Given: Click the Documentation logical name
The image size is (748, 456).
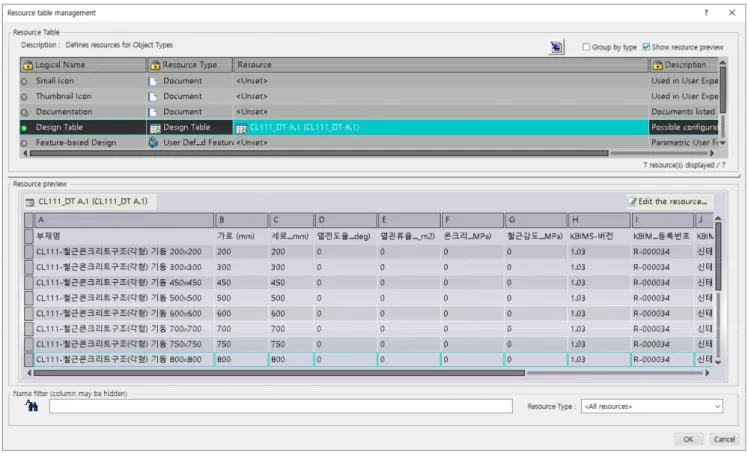Looking at the screenshot, I should tap(64, 112).
